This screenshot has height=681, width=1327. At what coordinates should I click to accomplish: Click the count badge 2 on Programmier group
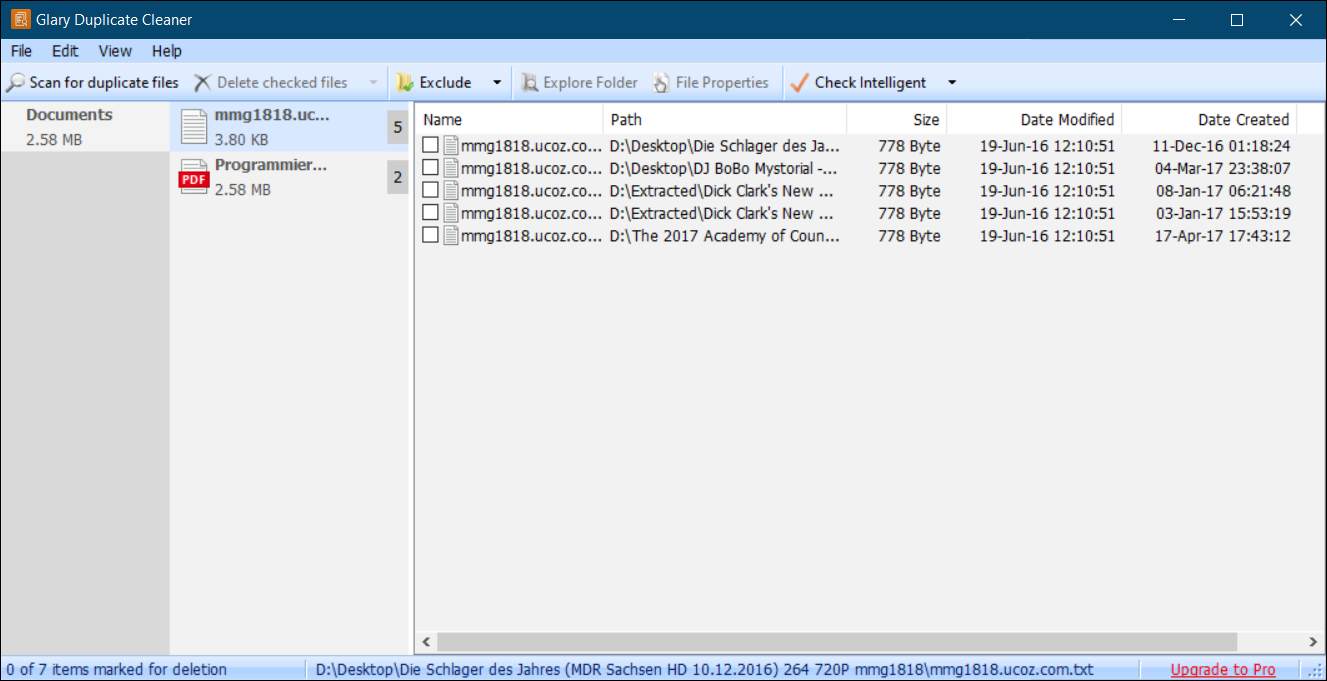(397, 177)
